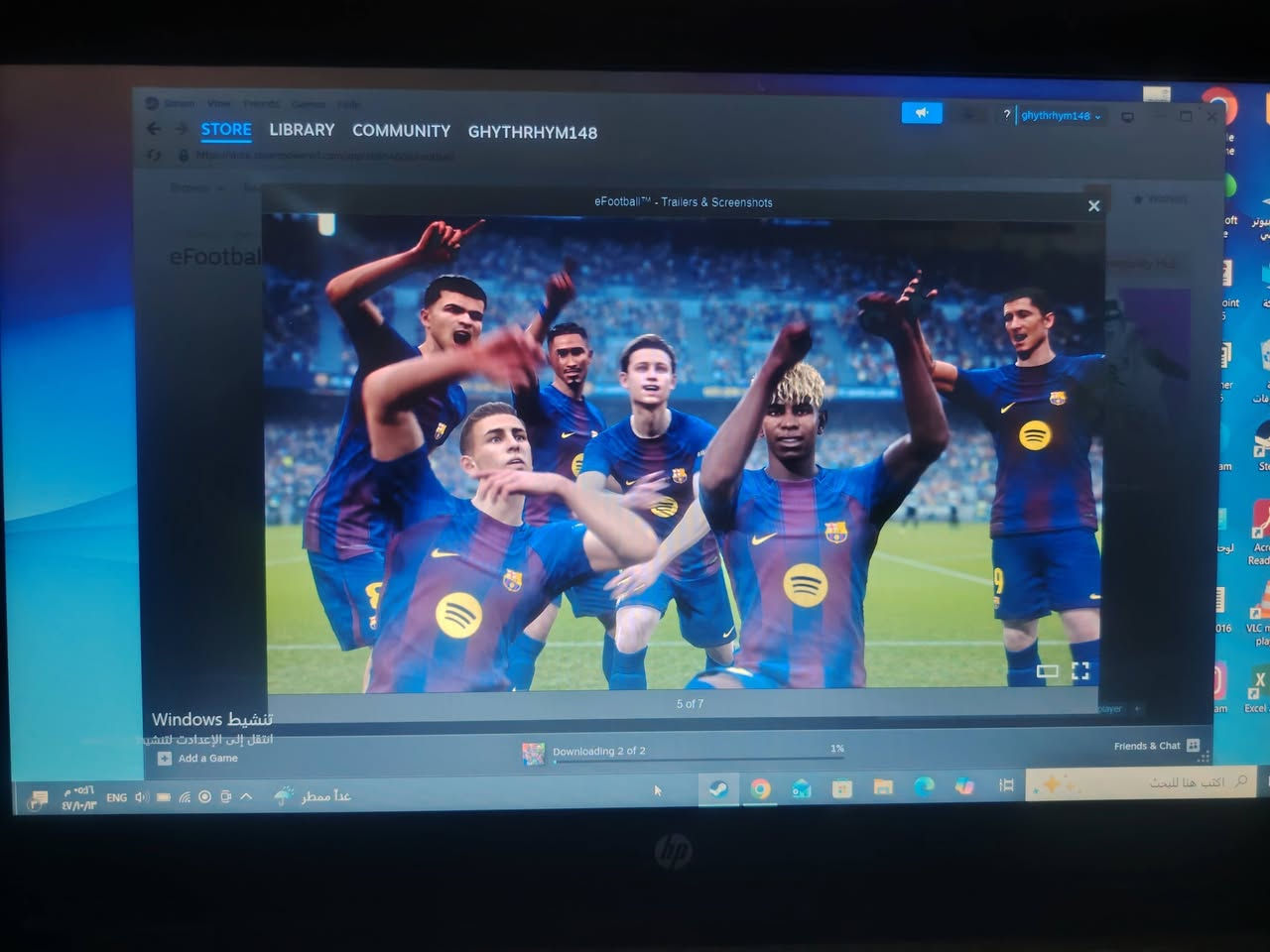Open Acrobat Reader desktop shortcut

(1260, 531)
